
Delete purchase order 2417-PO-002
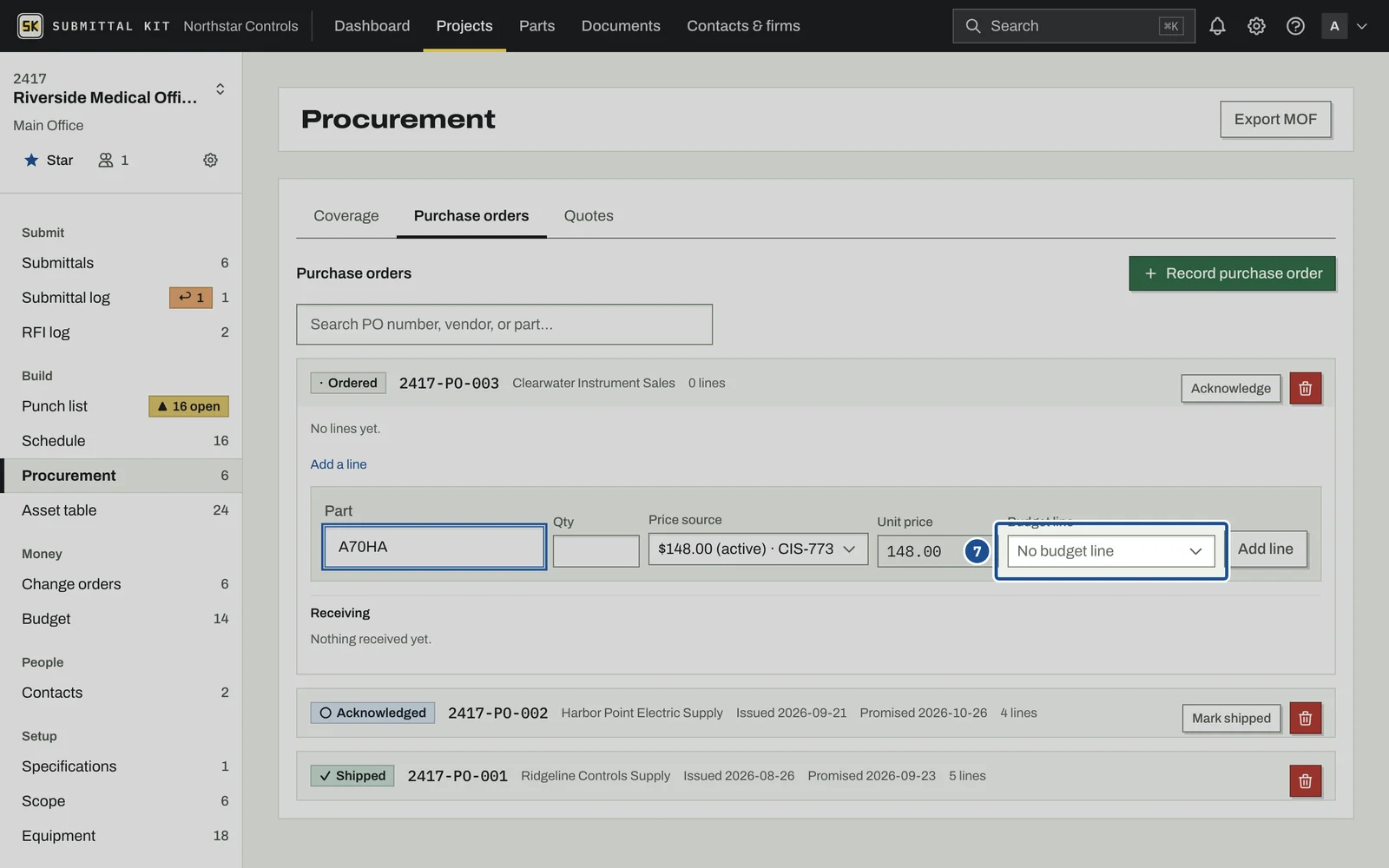(x=1305, y=718)
